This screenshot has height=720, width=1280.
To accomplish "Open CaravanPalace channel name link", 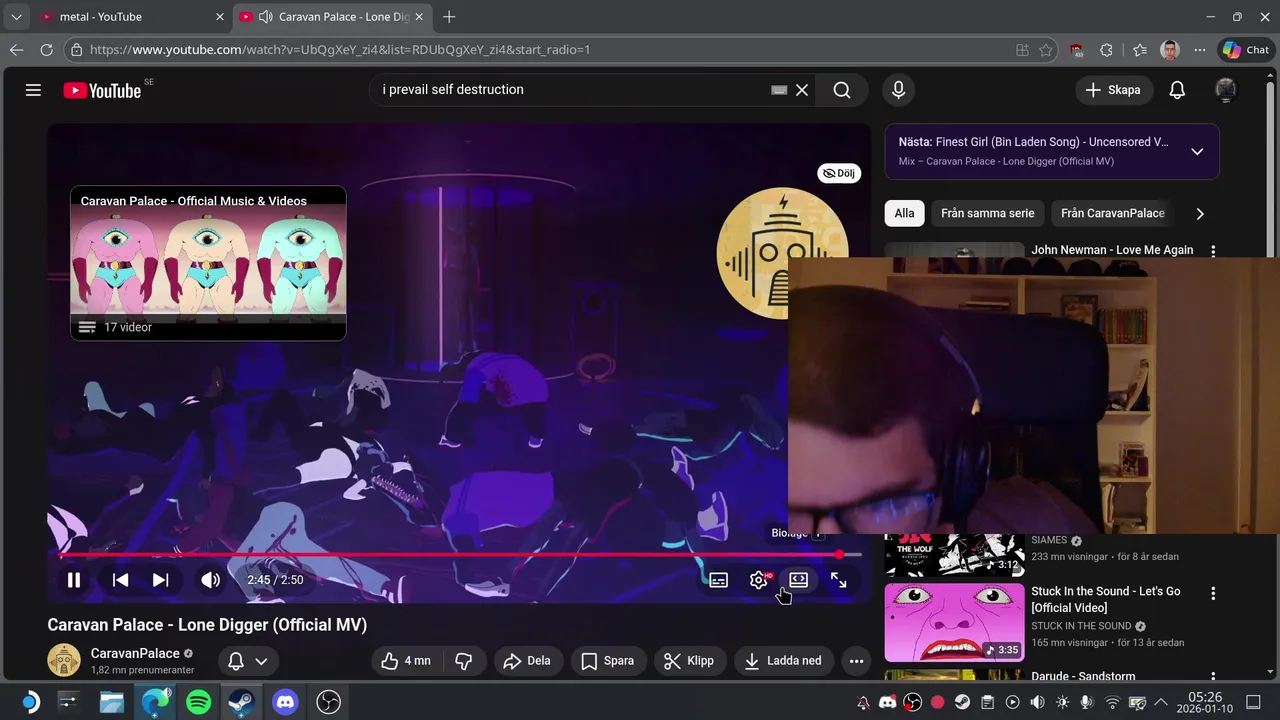I will click(x=135, y=653).
